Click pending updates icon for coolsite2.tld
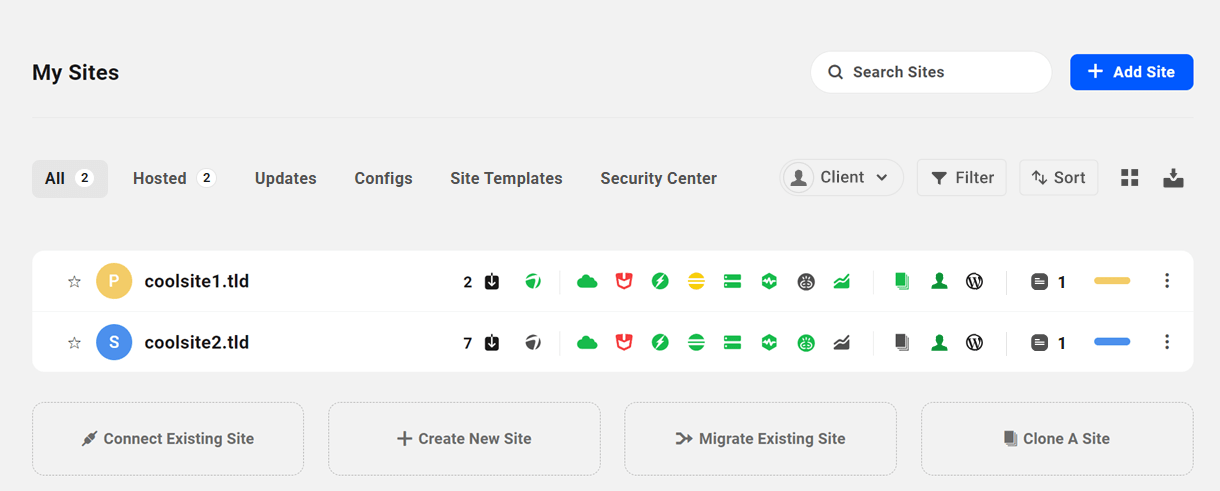 coord(492,343)
